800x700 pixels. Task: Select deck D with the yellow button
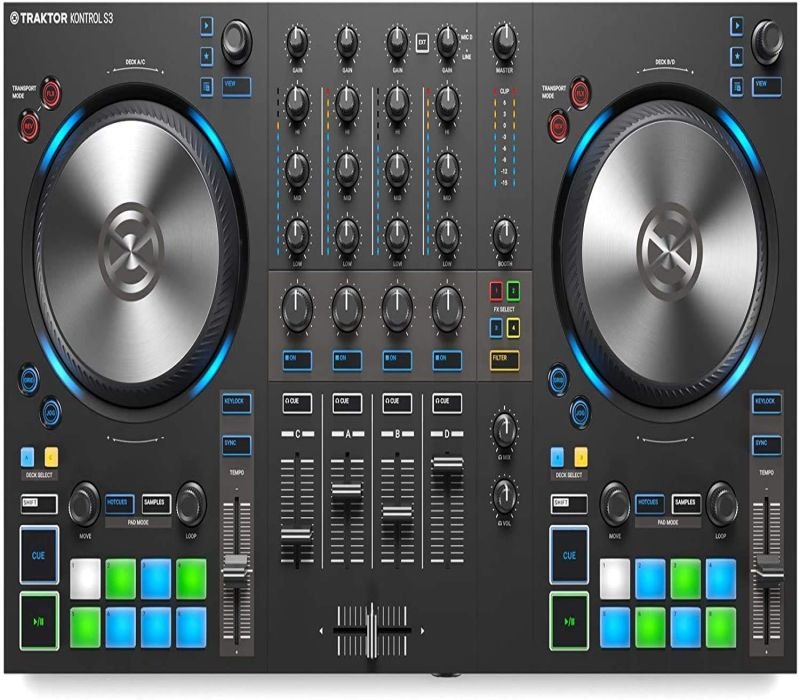pos(581,457)
